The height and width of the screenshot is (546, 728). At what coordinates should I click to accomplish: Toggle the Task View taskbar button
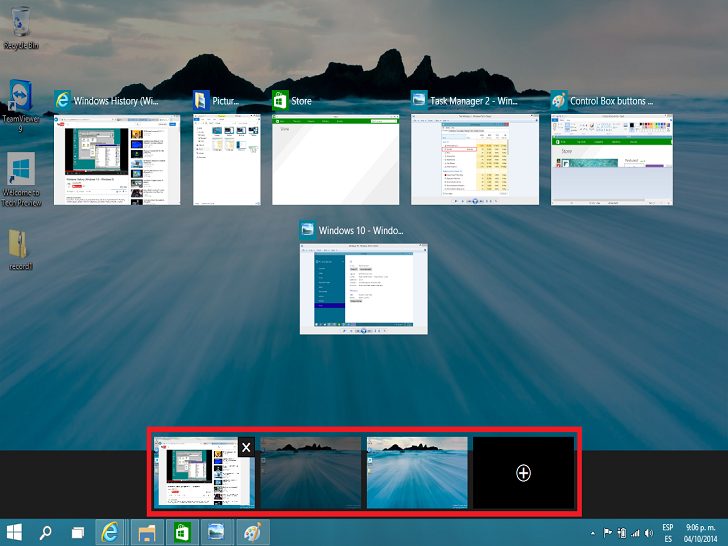(78, 532)
